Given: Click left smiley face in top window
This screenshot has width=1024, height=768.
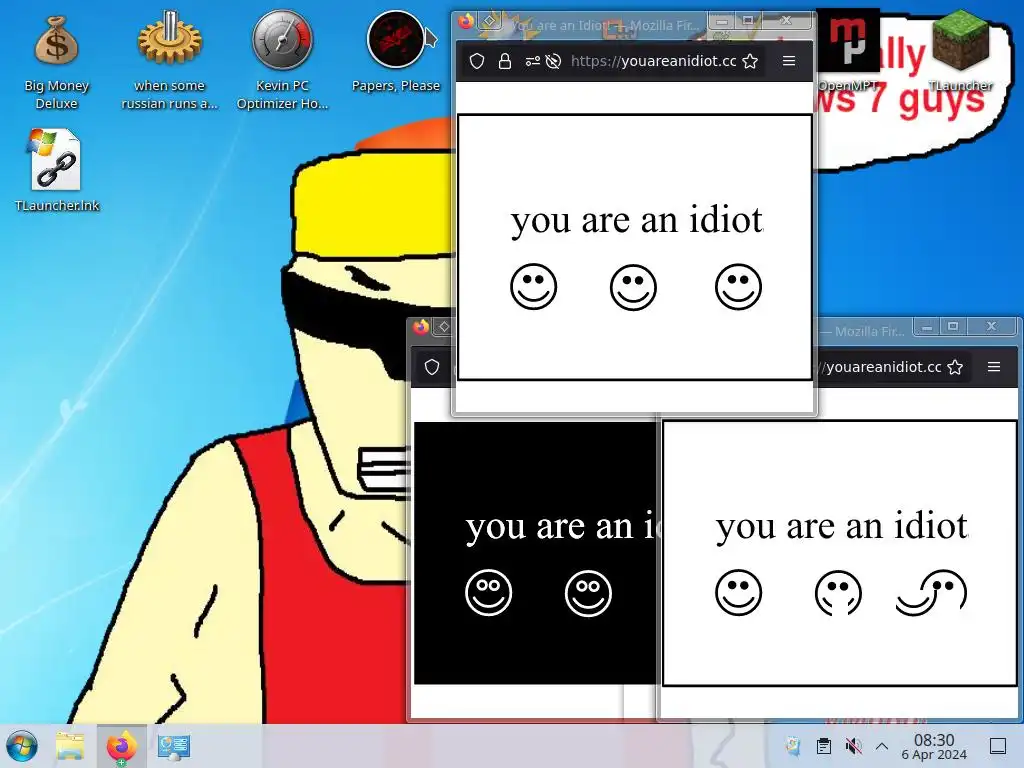Looking at the screenshot, I should pyautogui.click(x=534, y=287).
